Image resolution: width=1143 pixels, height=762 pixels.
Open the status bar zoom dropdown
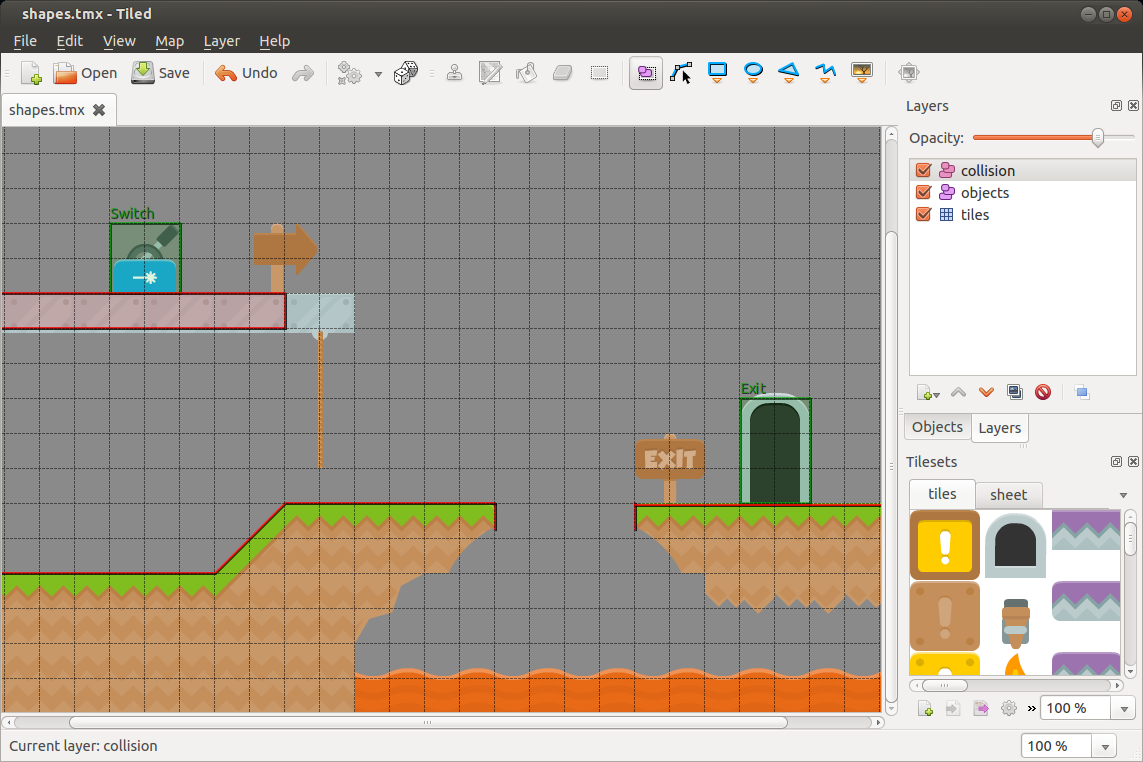tap(1103, 745)
